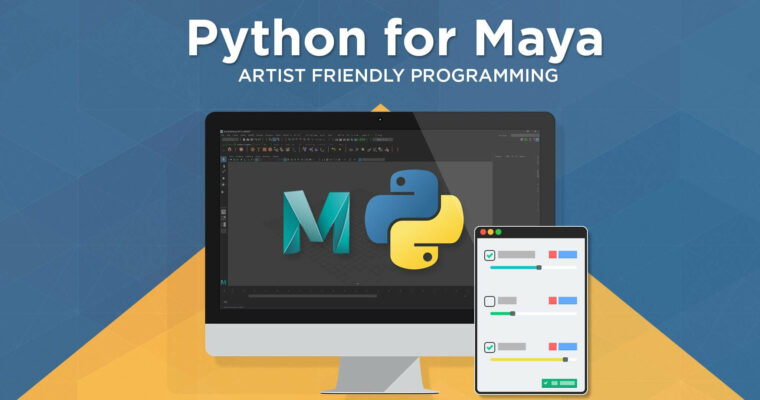
Task: Click the green confirm button with checkmark
Action: click(x=559, y=383)
